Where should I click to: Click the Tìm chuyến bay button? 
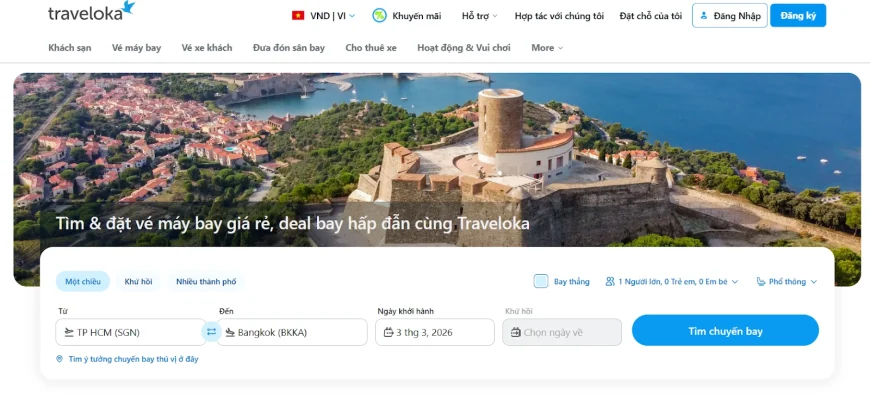[x=725, y=331]
